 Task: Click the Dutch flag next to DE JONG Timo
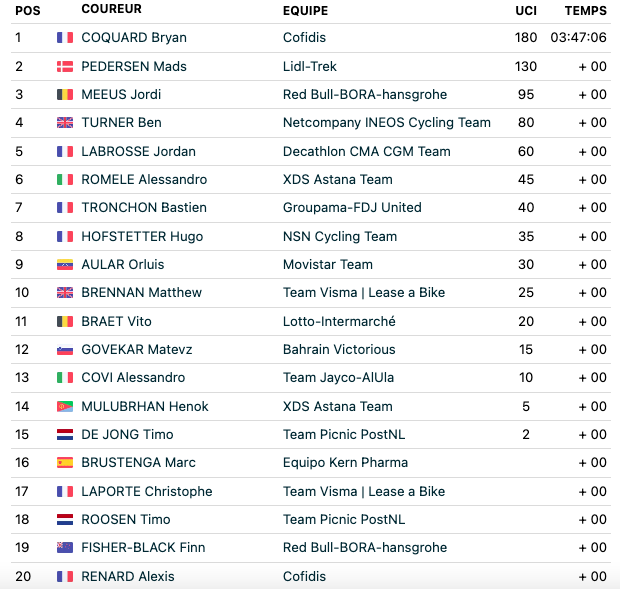pos(65,434)
